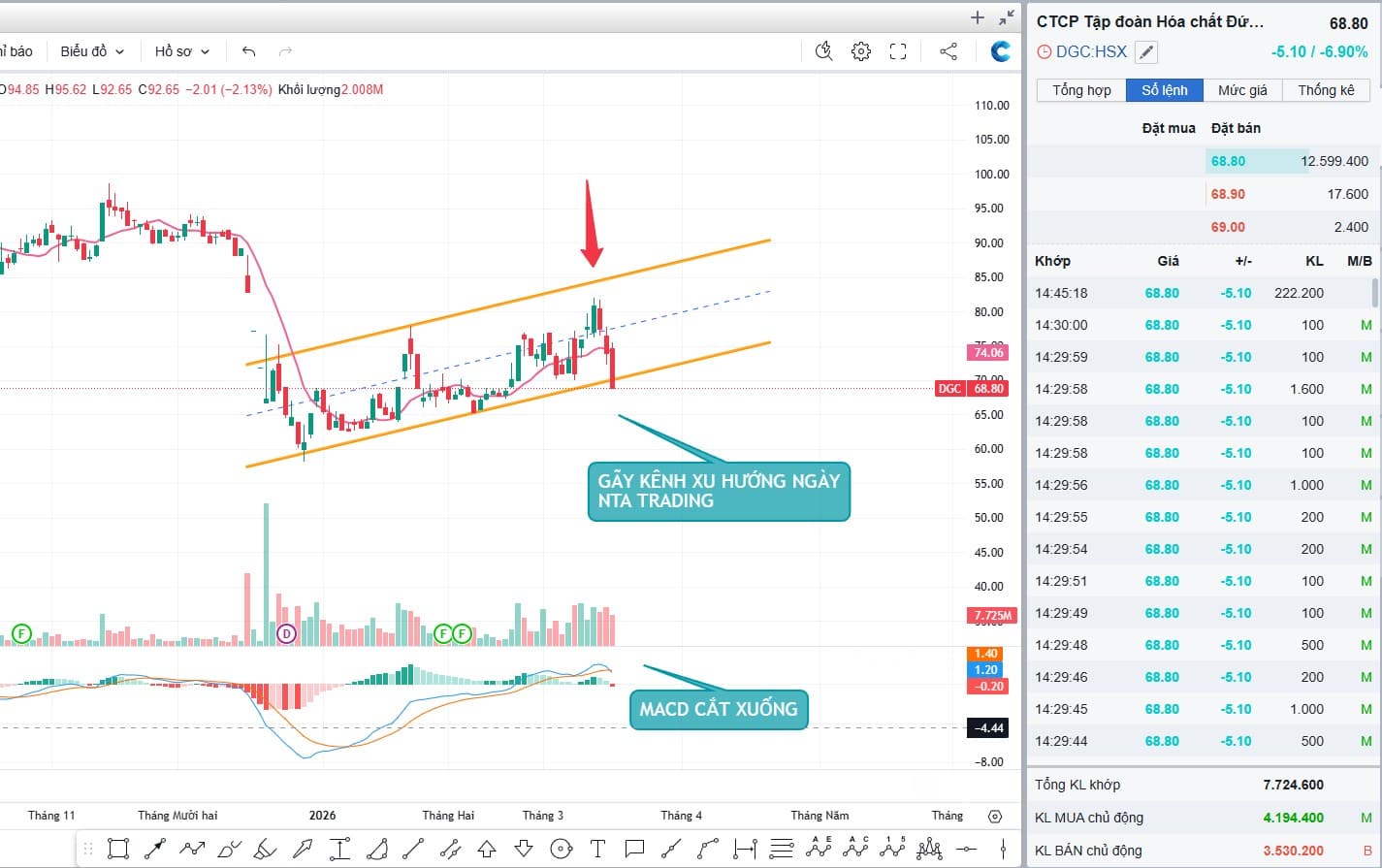1382x868 pixels.
Task: Open chart settings gear
Action: (x=861, y=51)
